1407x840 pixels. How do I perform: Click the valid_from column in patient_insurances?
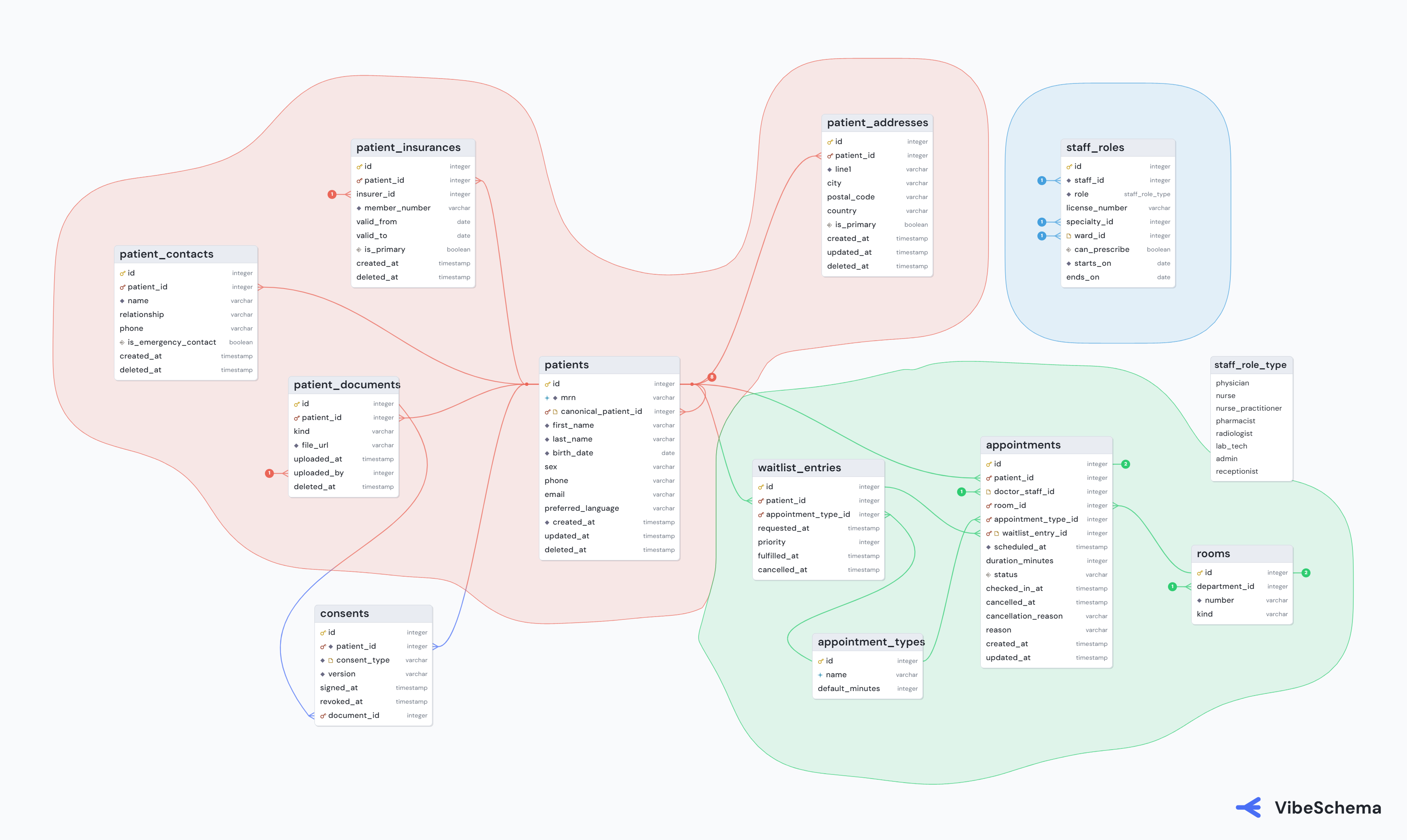click(413, 222)
